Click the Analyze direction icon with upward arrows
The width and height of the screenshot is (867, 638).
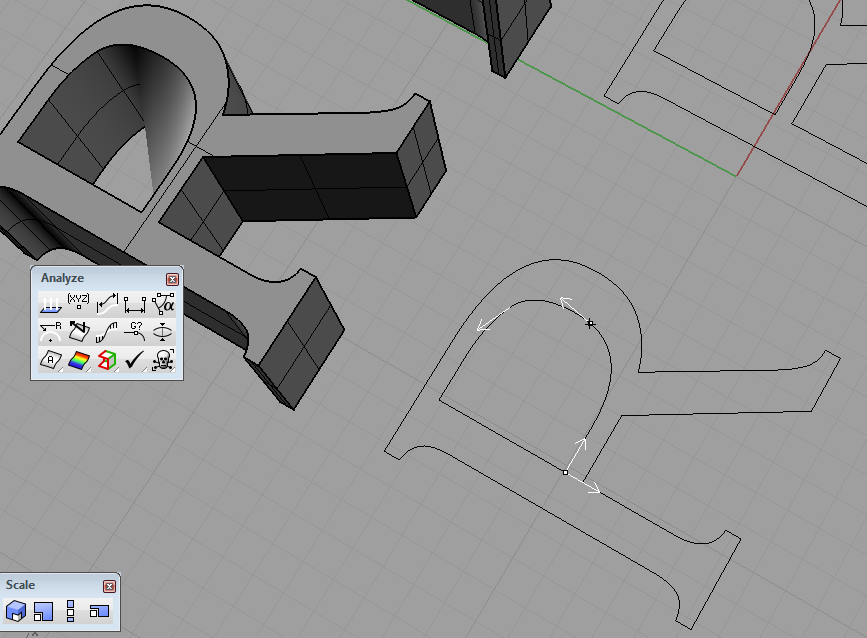[x=50, y=302]
